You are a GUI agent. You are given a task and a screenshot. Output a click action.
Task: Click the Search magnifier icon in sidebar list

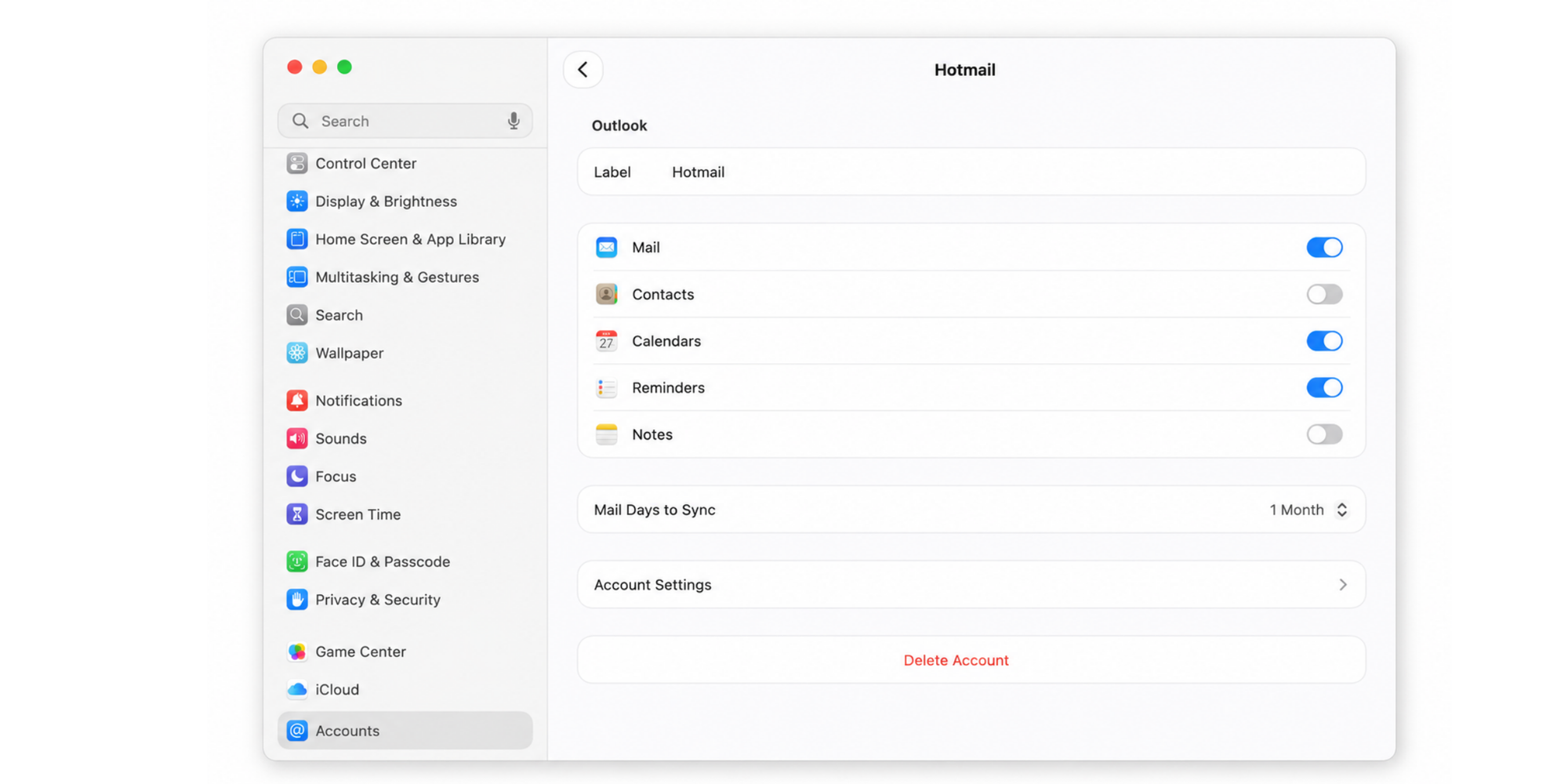coord(297,315)
